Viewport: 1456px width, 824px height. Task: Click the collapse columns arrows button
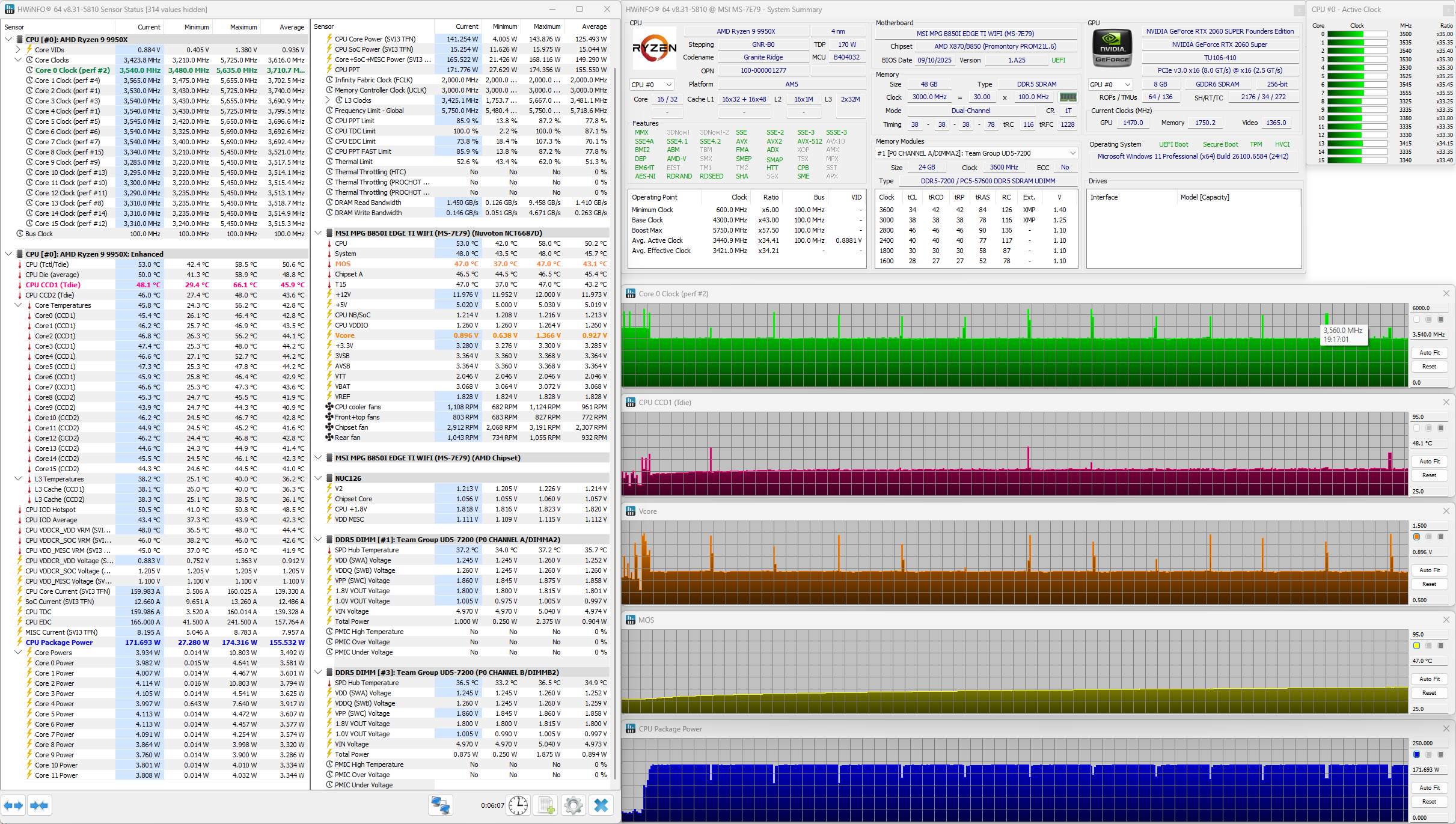39,805
